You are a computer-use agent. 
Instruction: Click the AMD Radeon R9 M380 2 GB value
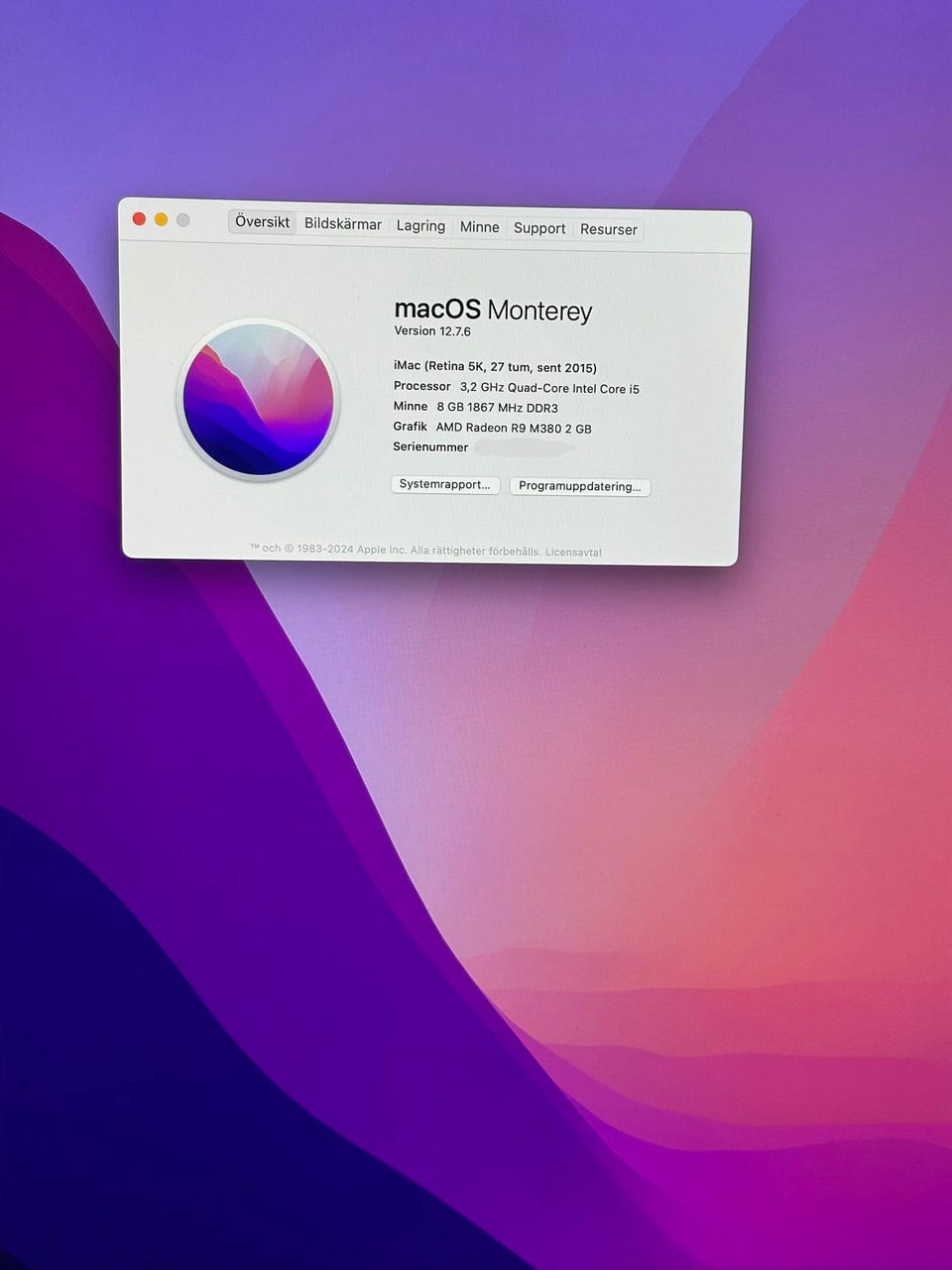coord(514,429)
